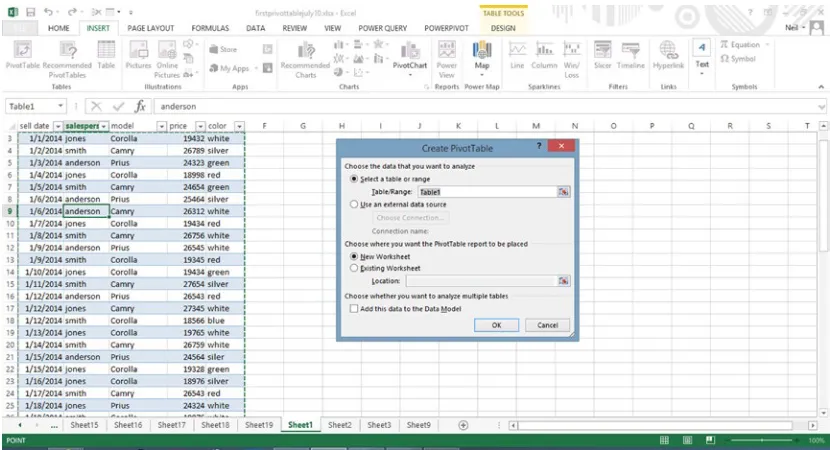The image size is (830, 450).
Task: Expand the My Apps dropdown
Action: pyautogui.click(x=256, y=68)
